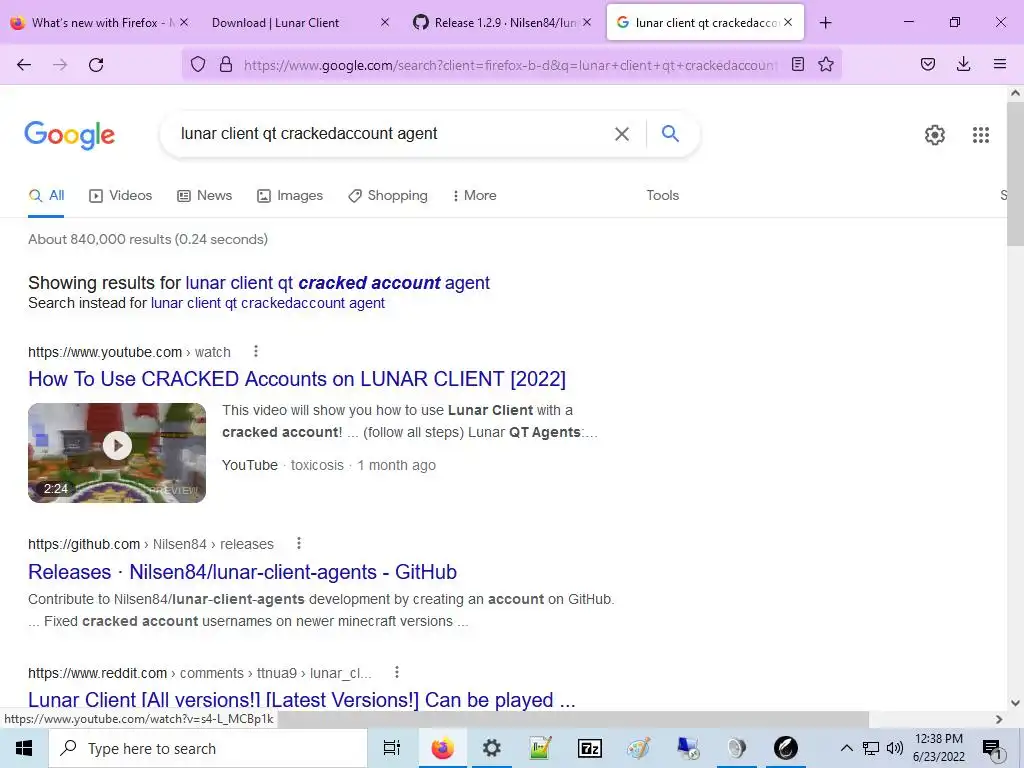Open the tracking protection shield icon

pyautogui.click(x=198, y=64)
